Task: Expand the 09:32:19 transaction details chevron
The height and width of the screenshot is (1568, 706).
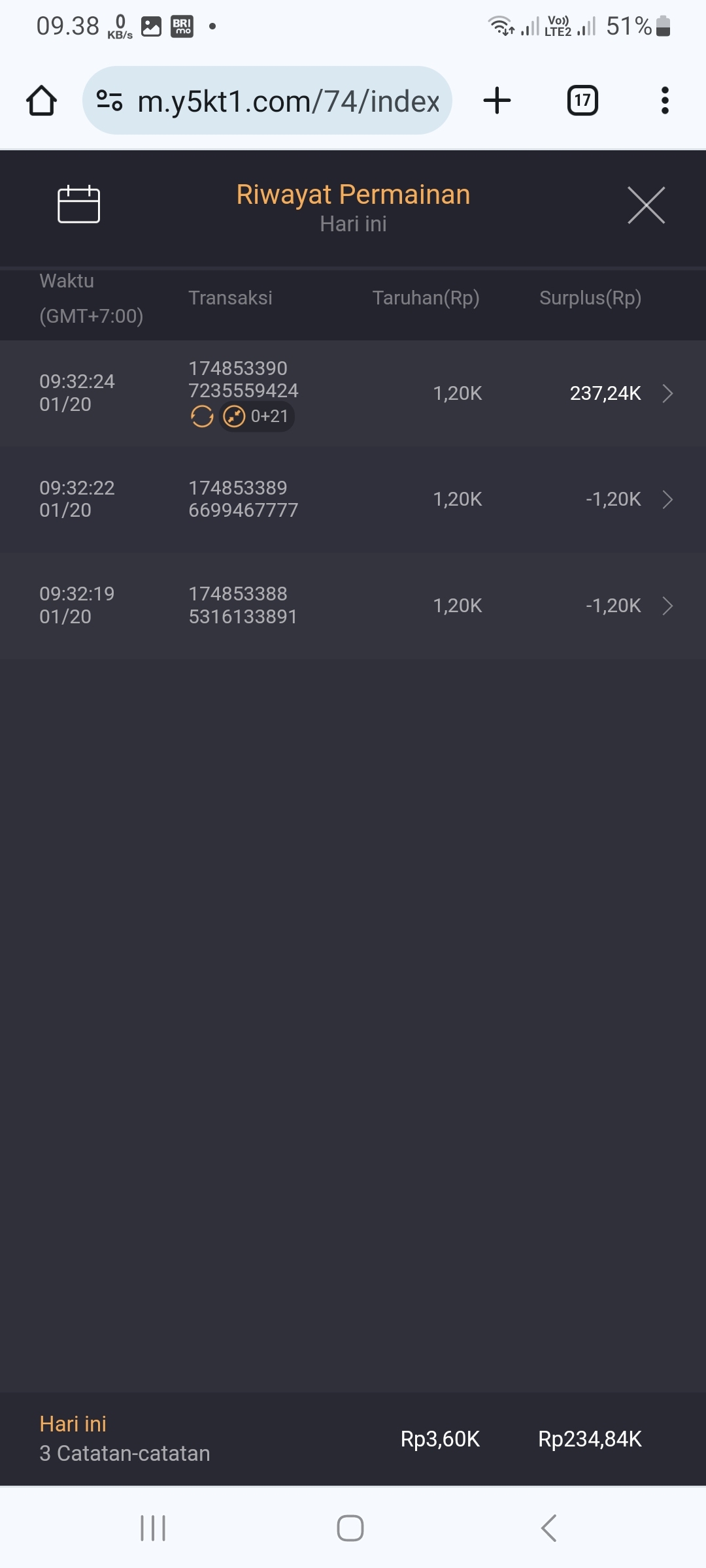Action: [x=667, y=606]
